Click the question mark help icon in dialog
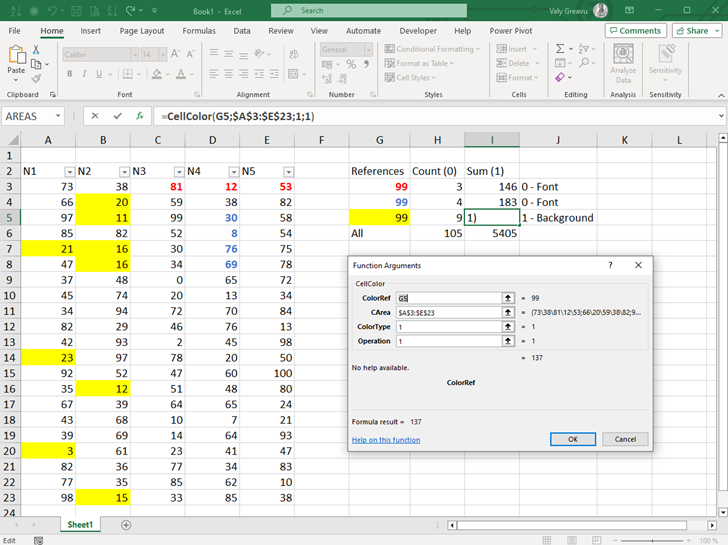 pos(610,266)
